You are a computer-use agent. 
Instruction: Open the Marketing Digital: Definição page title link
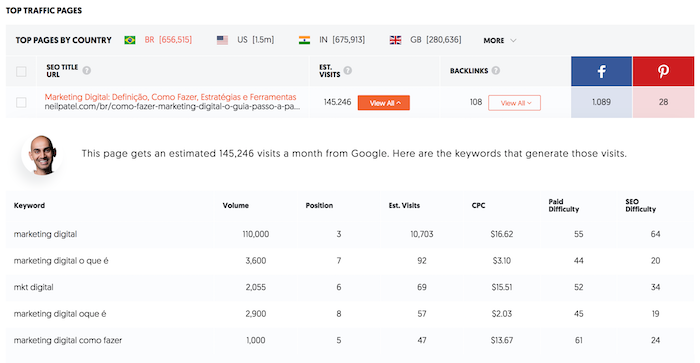pyautogui.click(x=171, y=97)
